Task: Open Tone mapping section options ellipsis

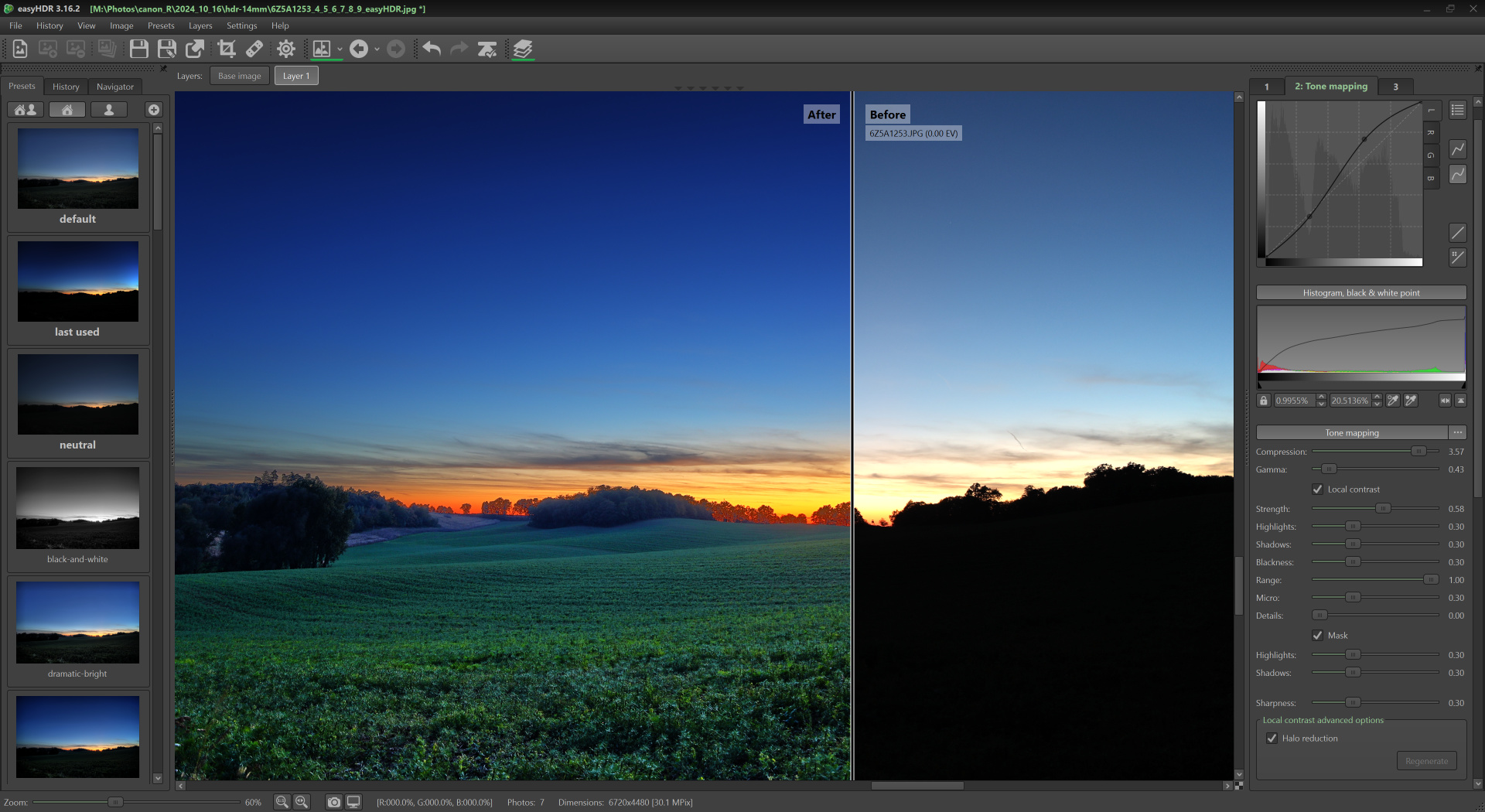Action: tap(1458, 432)
